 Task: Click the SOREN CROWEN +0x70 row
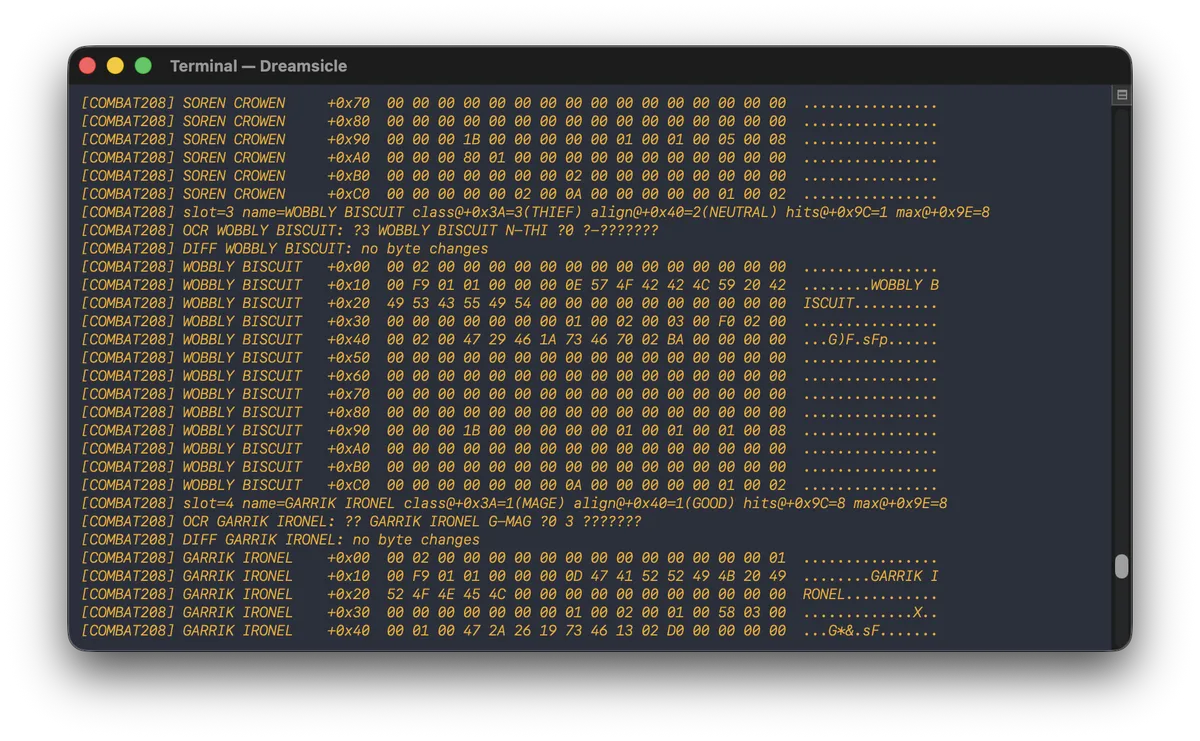[509, 103]
